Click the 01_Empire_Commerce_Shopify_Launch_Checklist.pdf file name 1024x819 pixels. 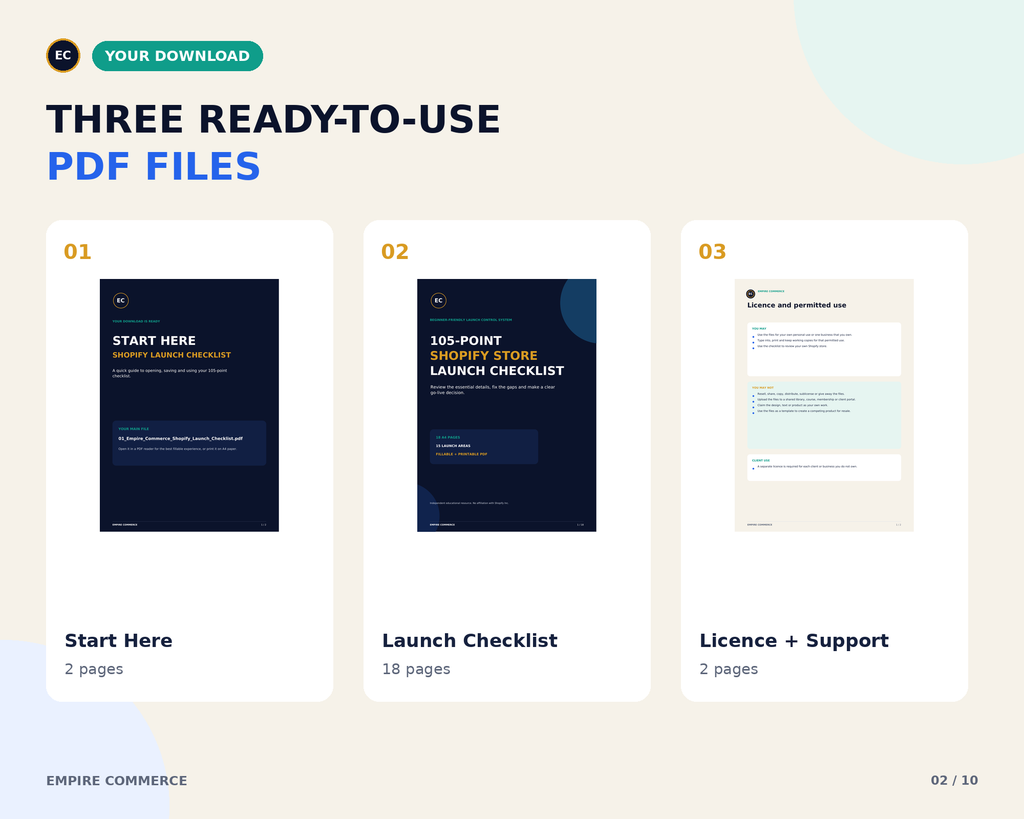click(x=180, y=438)
